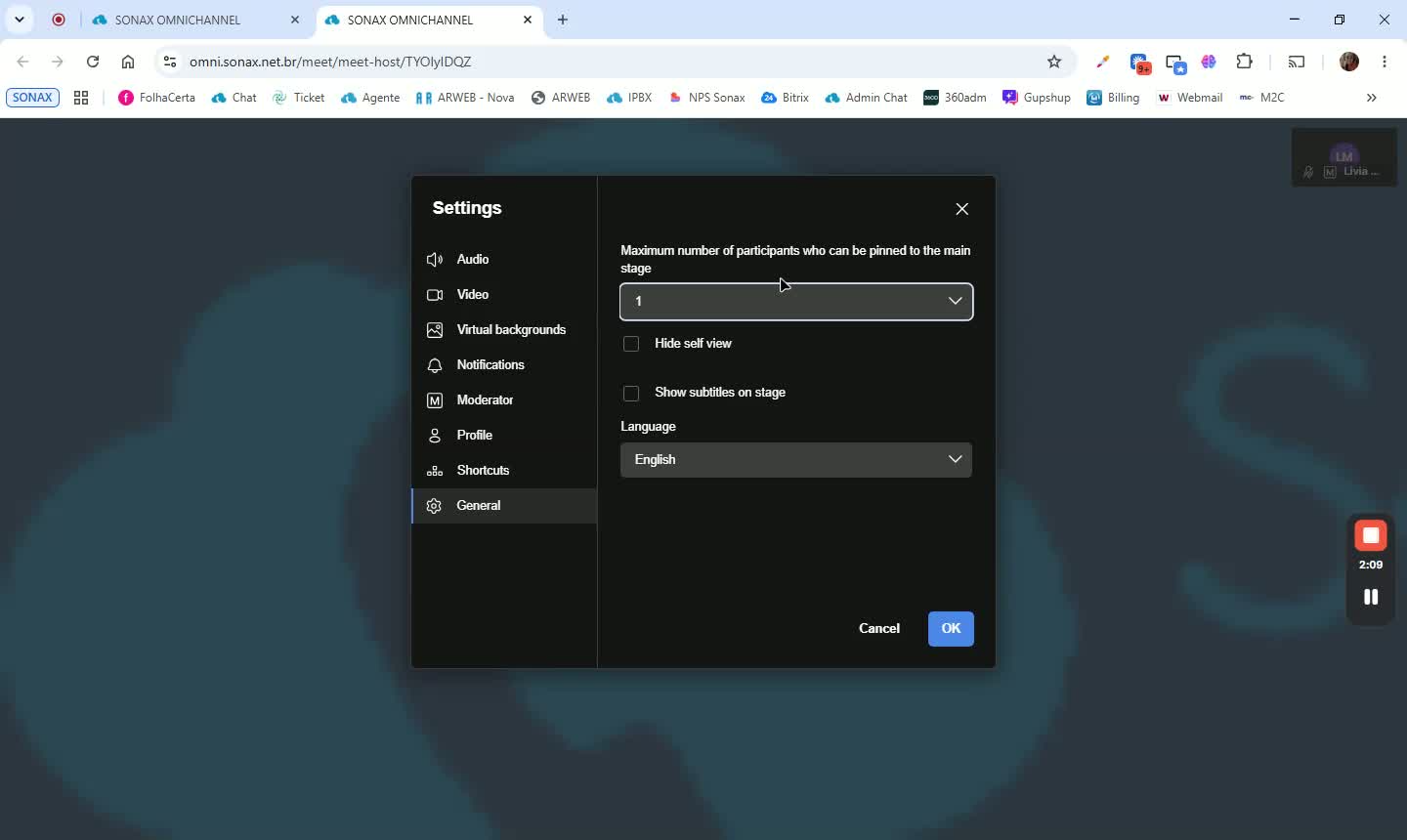Pause the recording timer

point(1371,597)
